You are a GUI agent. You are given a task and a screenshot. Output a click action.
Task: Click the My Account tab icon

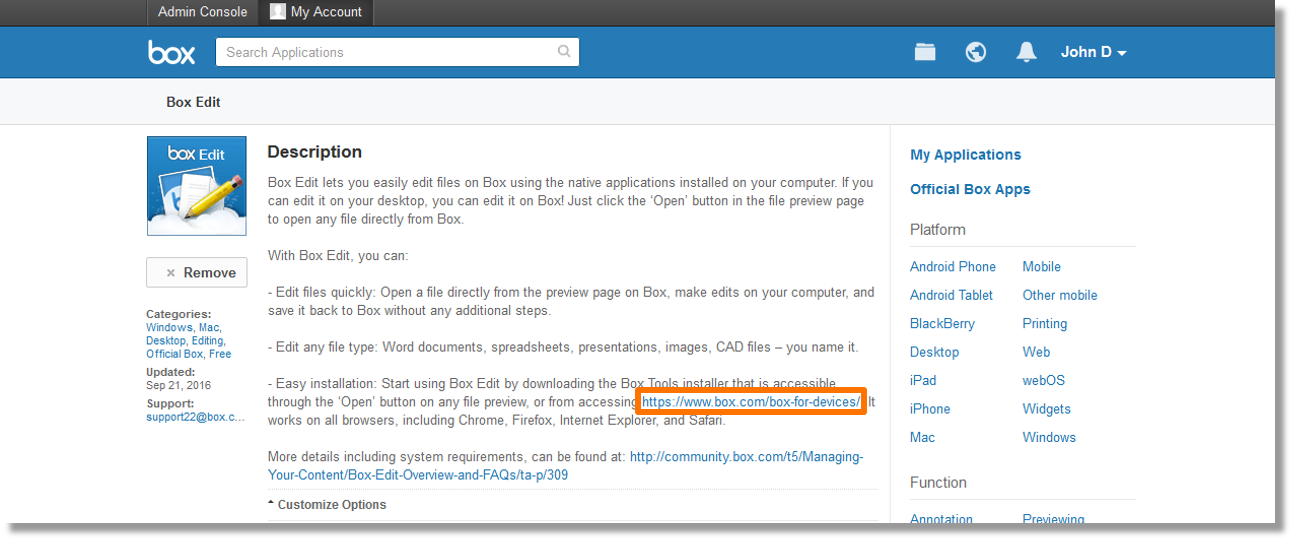coord(277,12)
